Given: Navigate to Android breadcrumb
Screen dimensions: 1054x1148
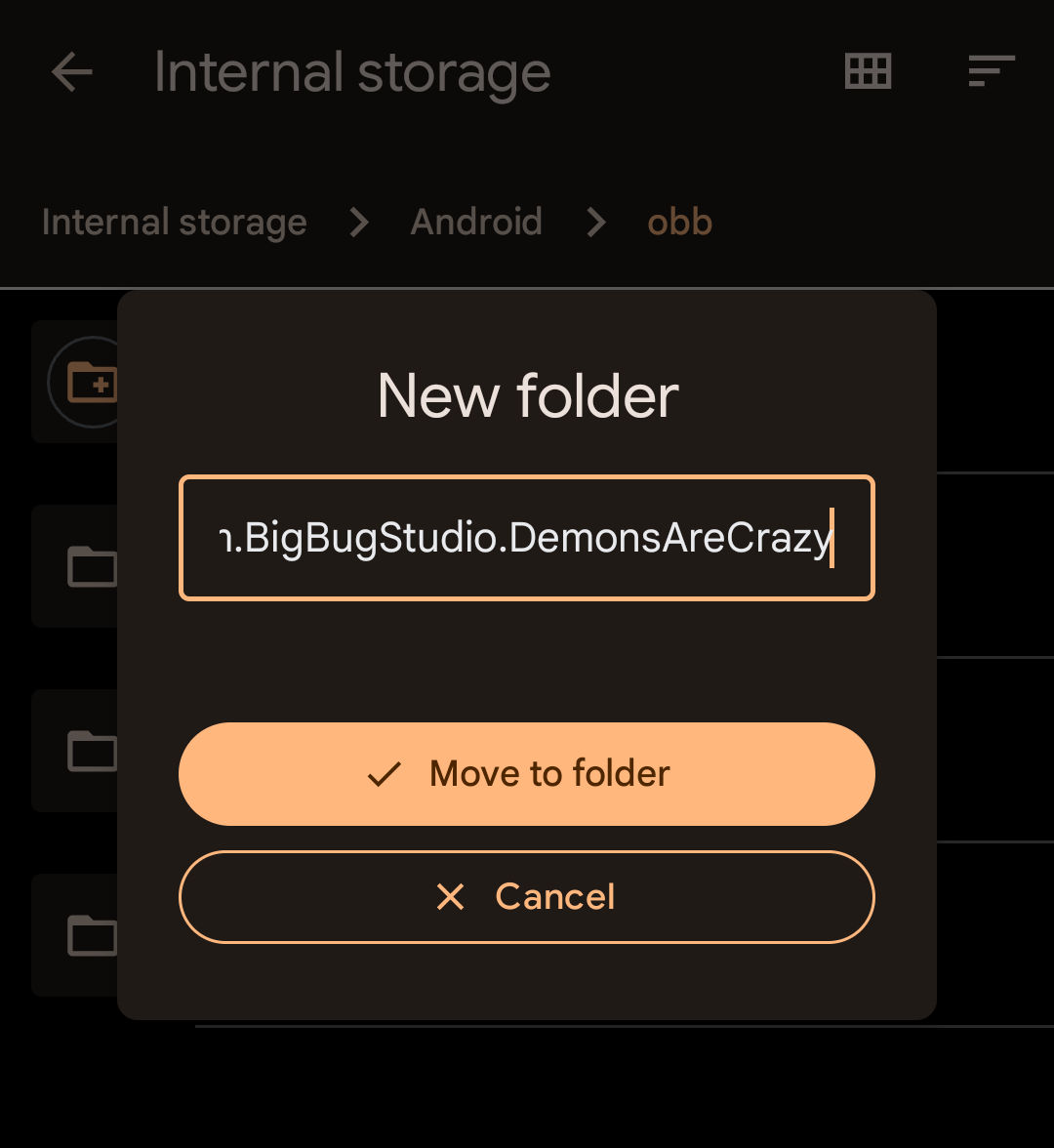Looking at the screenshot, I should (476, 222).
